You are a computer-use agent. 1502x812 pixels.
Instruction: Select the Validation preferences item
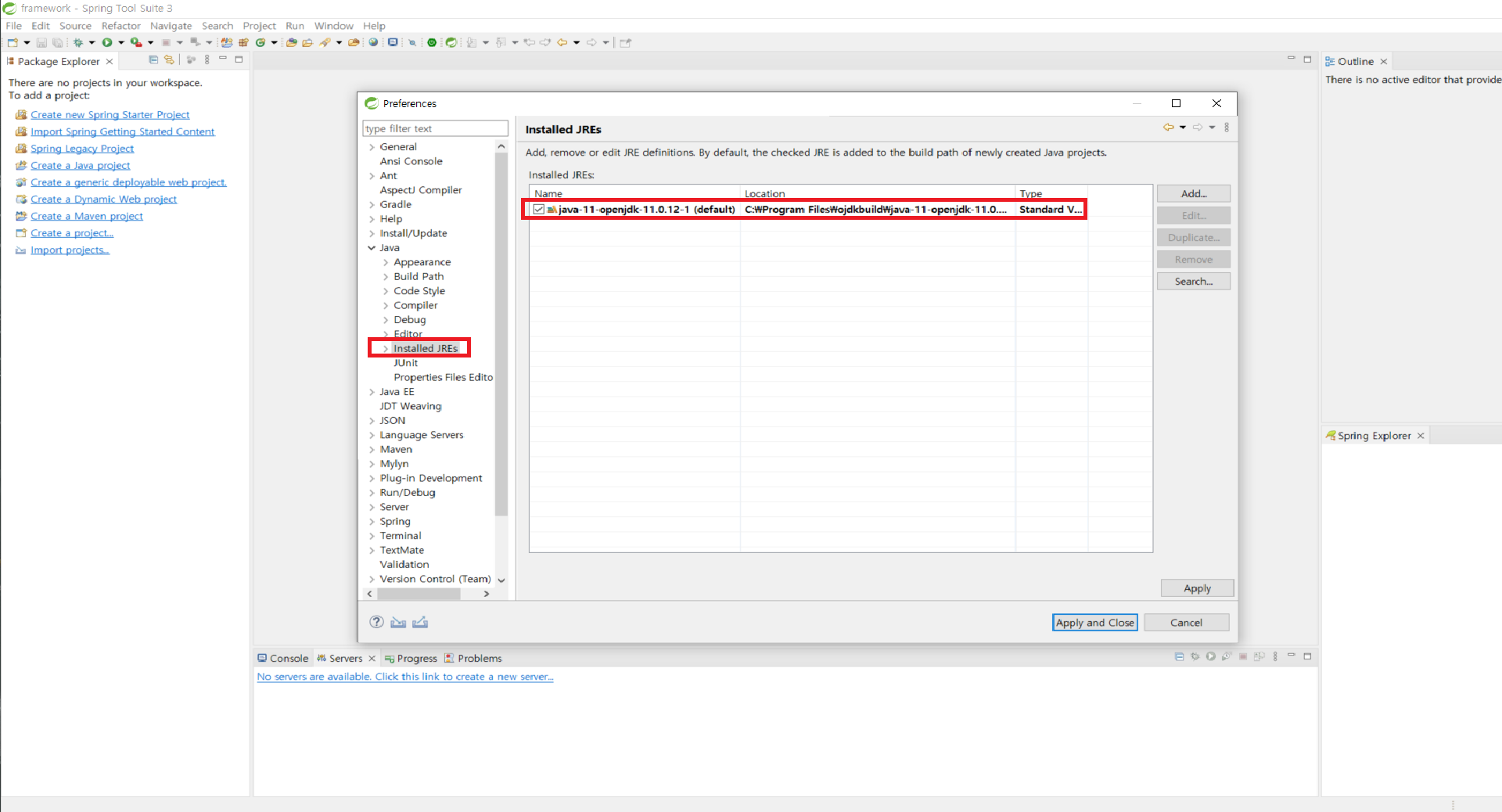pos(404,565)
